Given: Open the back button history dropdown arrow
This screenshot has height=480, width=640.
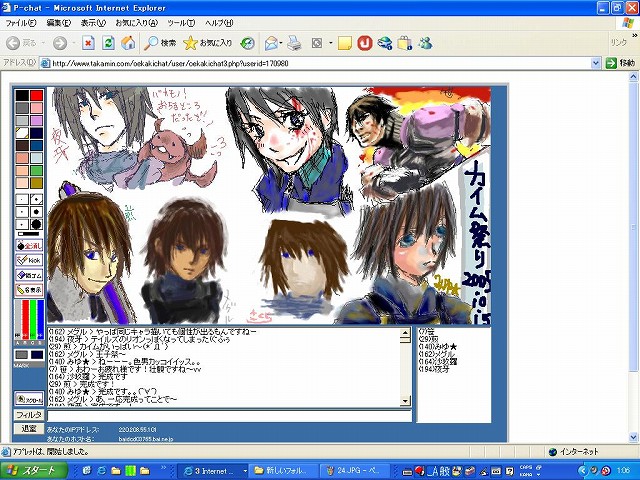Looking at the screenshot, I should coord(43,43).
